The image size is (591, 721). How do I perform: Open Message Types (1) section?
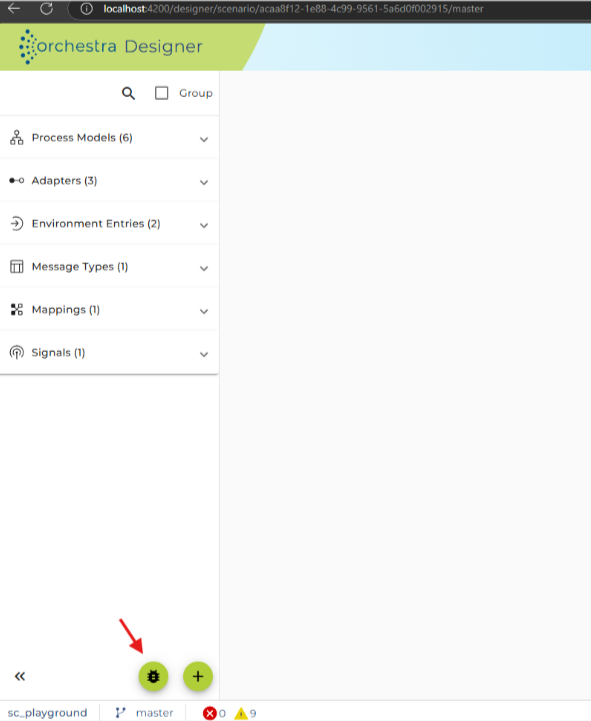coord(109,267)
